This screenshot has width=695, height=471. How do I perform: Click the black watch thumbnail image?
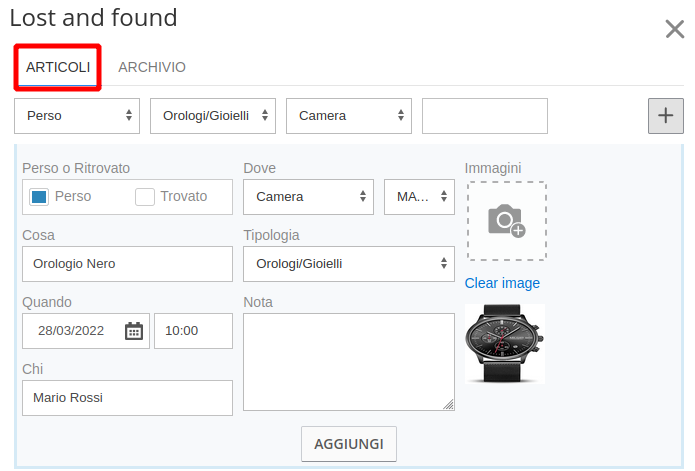505,344
